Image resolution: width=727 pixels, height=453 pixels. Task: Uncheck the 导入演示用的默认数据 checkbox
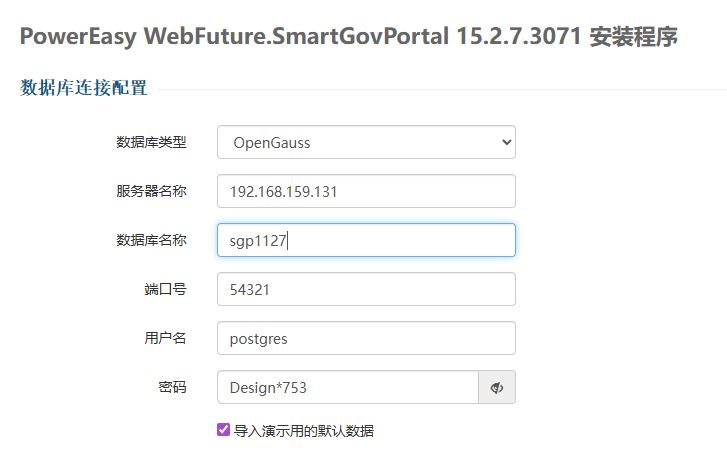tap(223, 430)
